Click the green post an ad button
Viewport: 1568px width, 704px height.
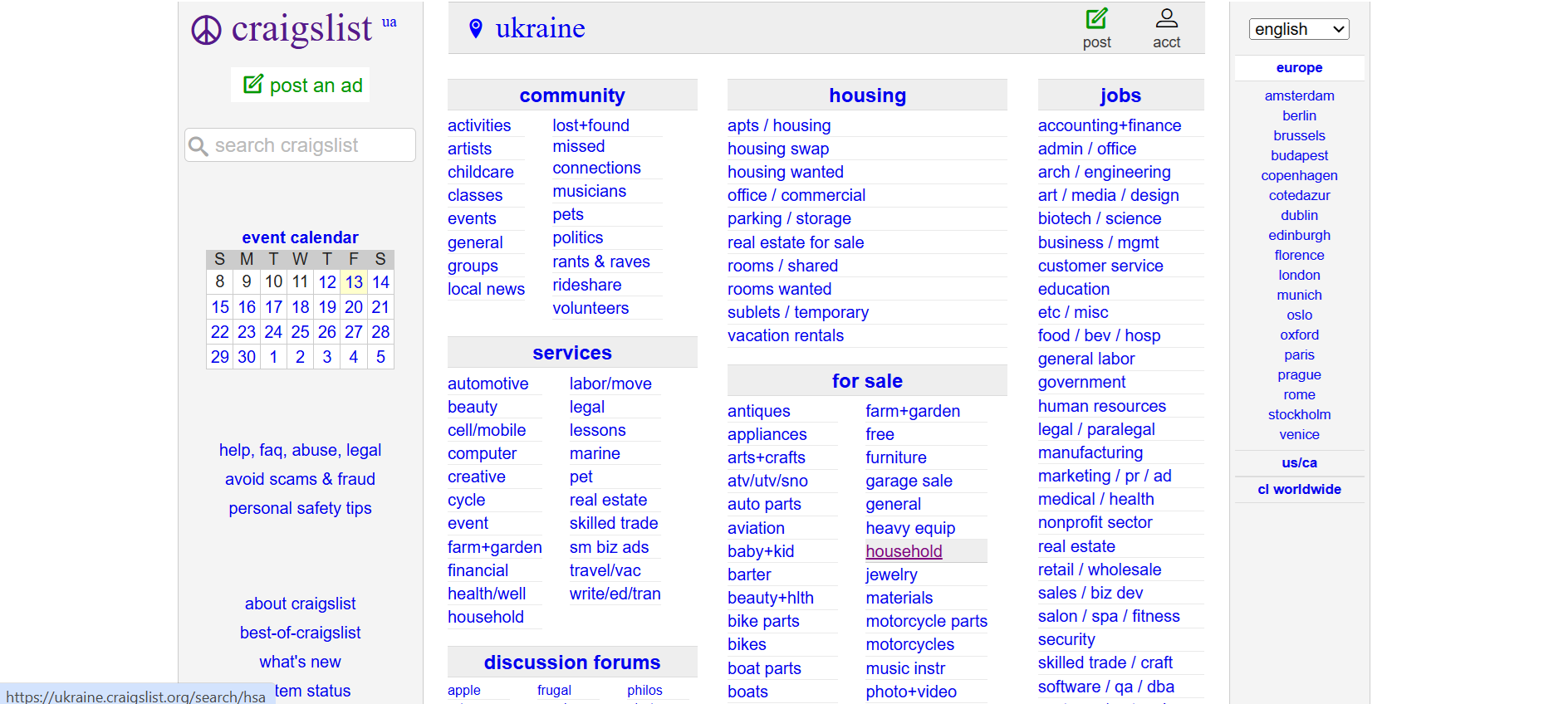tap(301, 85)
